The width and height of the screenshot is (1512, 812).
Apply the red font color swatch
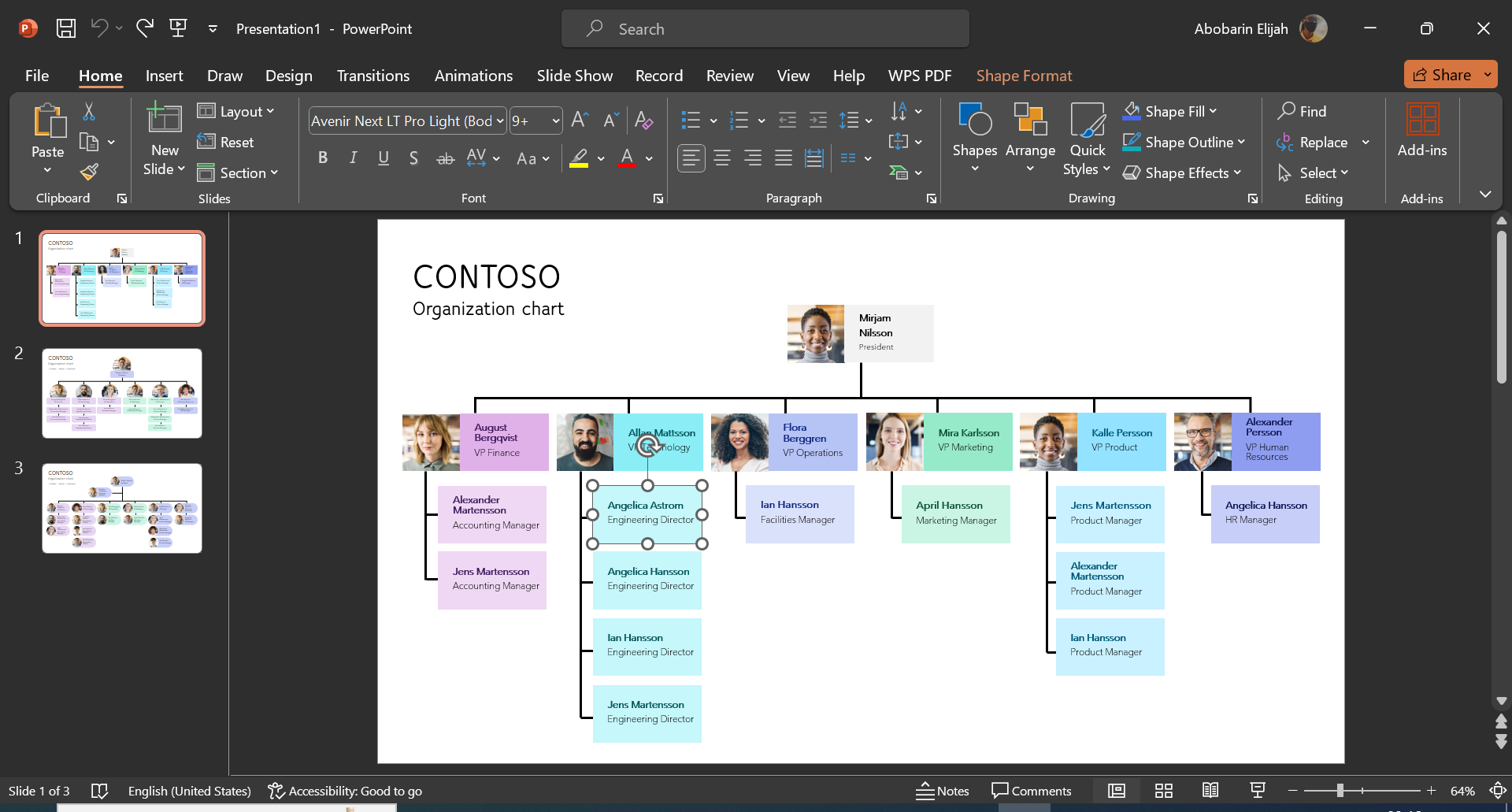627,158
